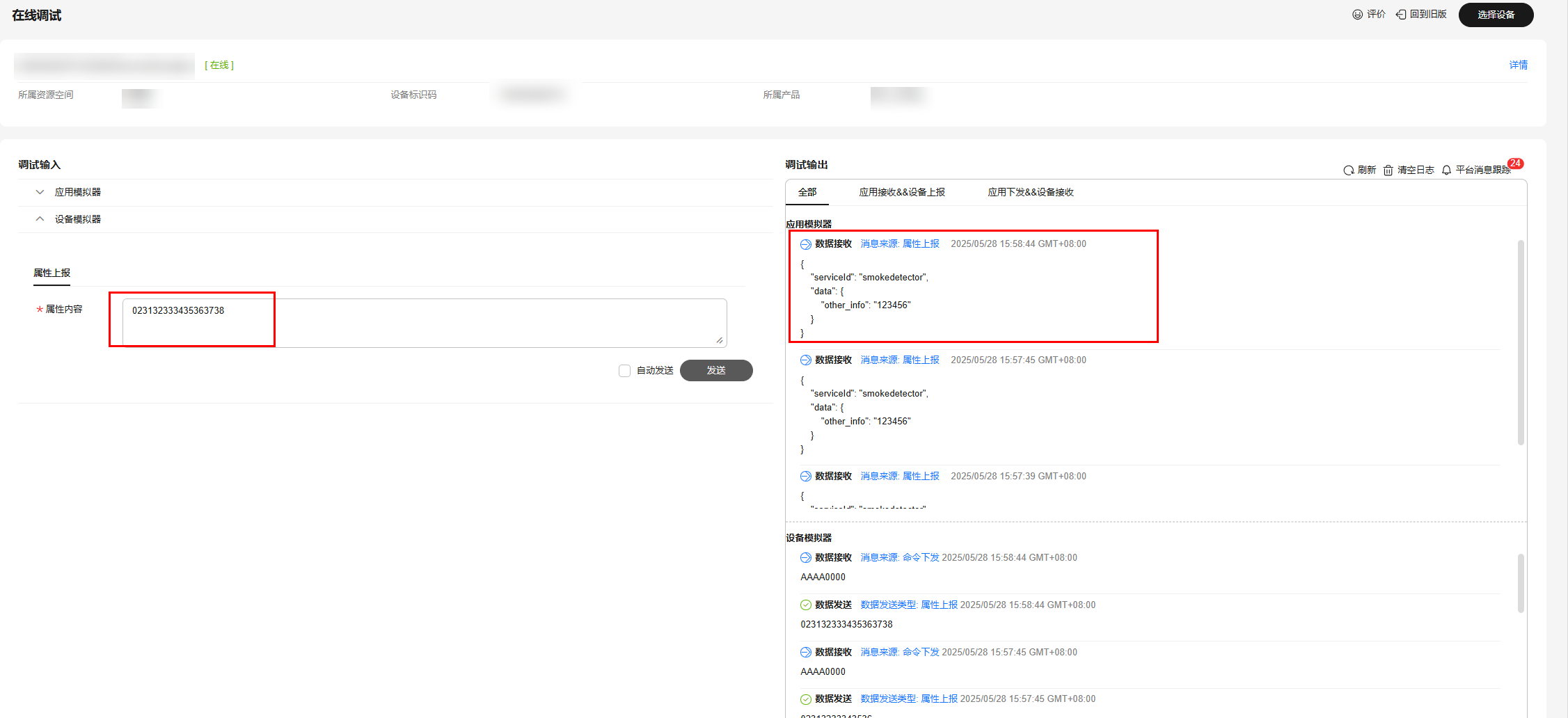Open the 详情 link
The height and width of the screenshot is (718, 1568).
coord(1519,65)
